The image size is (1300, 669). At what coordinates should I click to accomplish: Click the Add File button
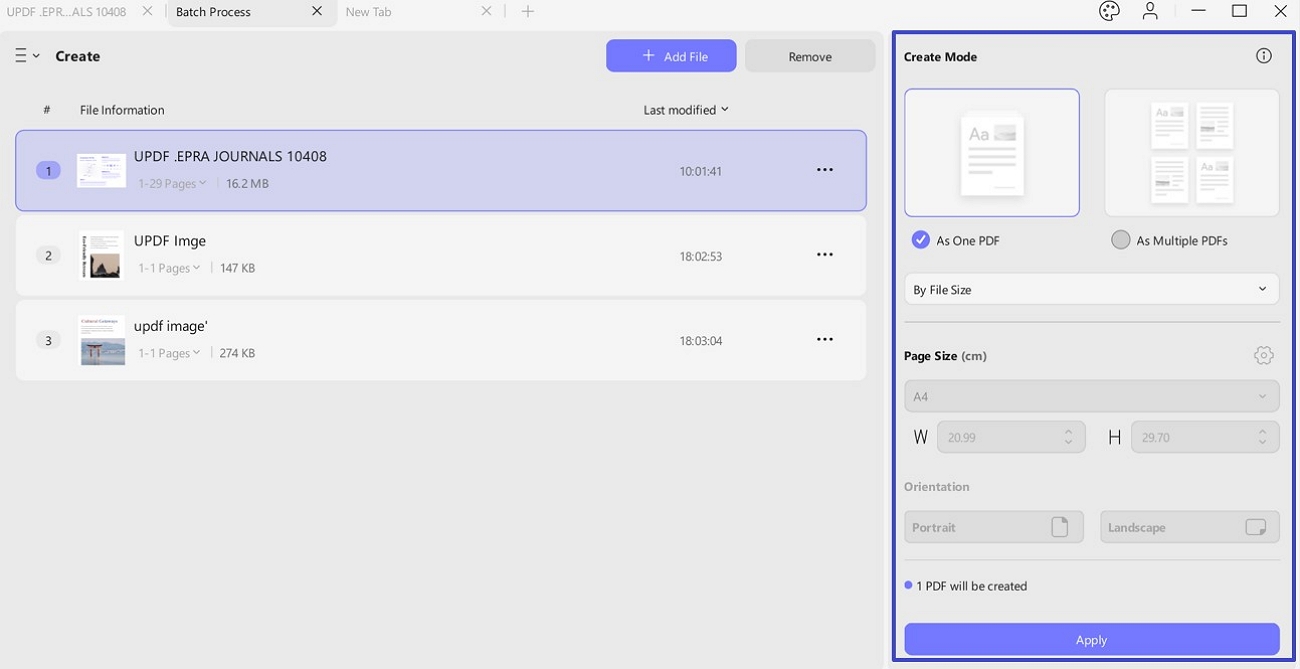click(671, 56)
